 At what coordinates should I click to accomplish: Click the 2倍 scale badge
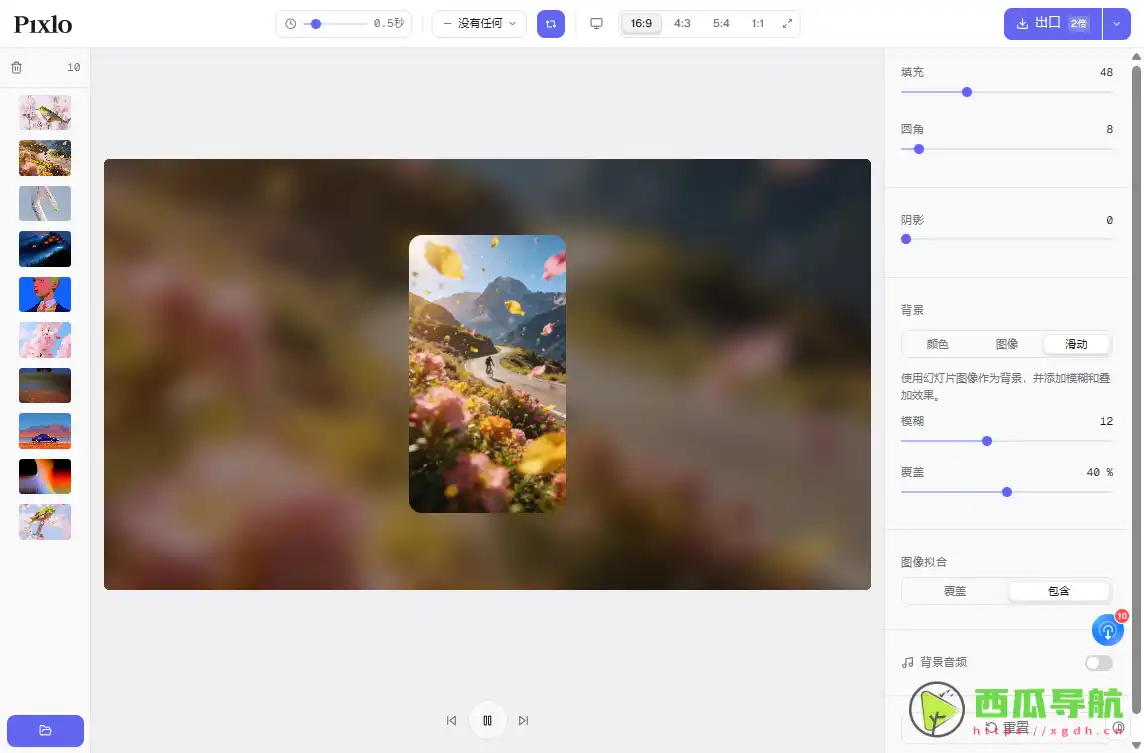[1078, 24]
